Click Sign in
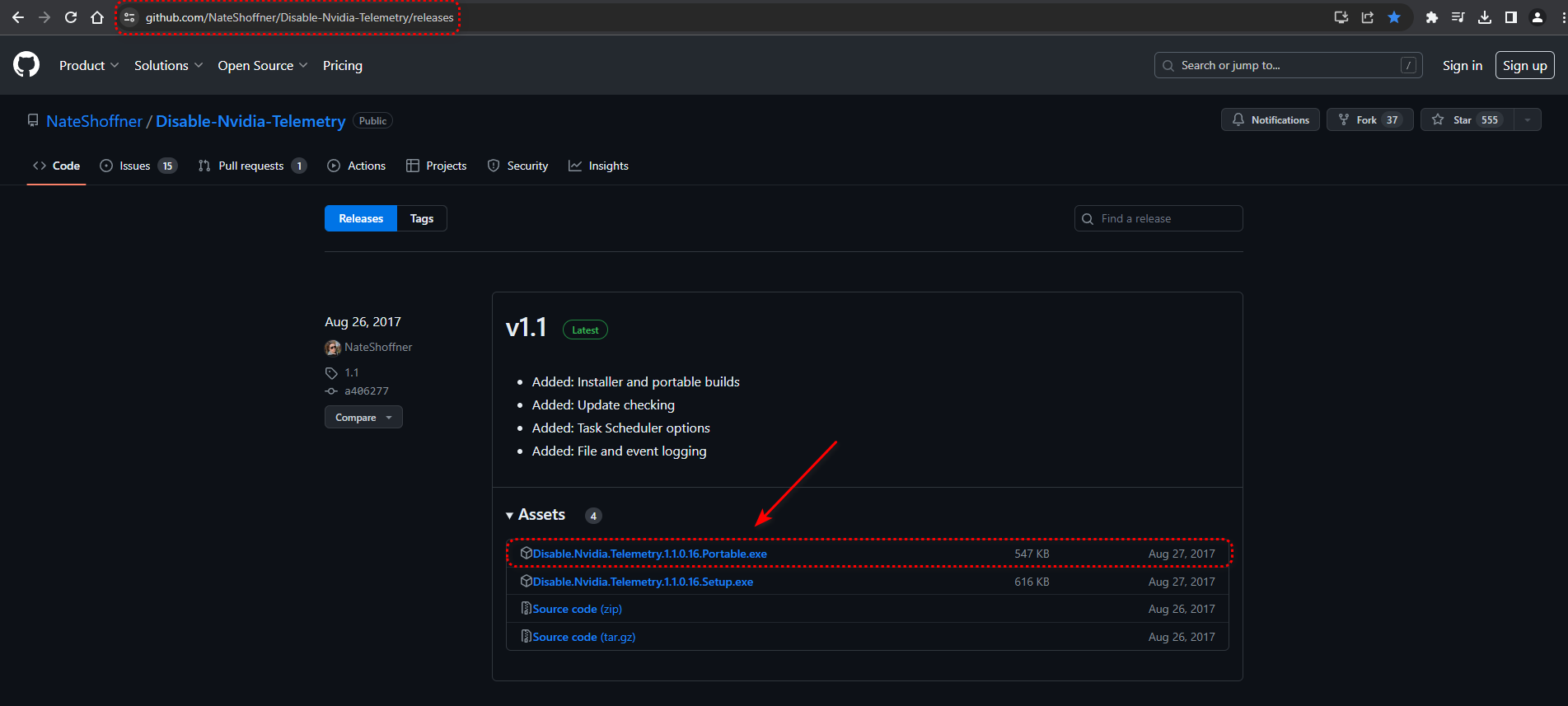This screenshot has width=1568, height=706. (1463, 65)
